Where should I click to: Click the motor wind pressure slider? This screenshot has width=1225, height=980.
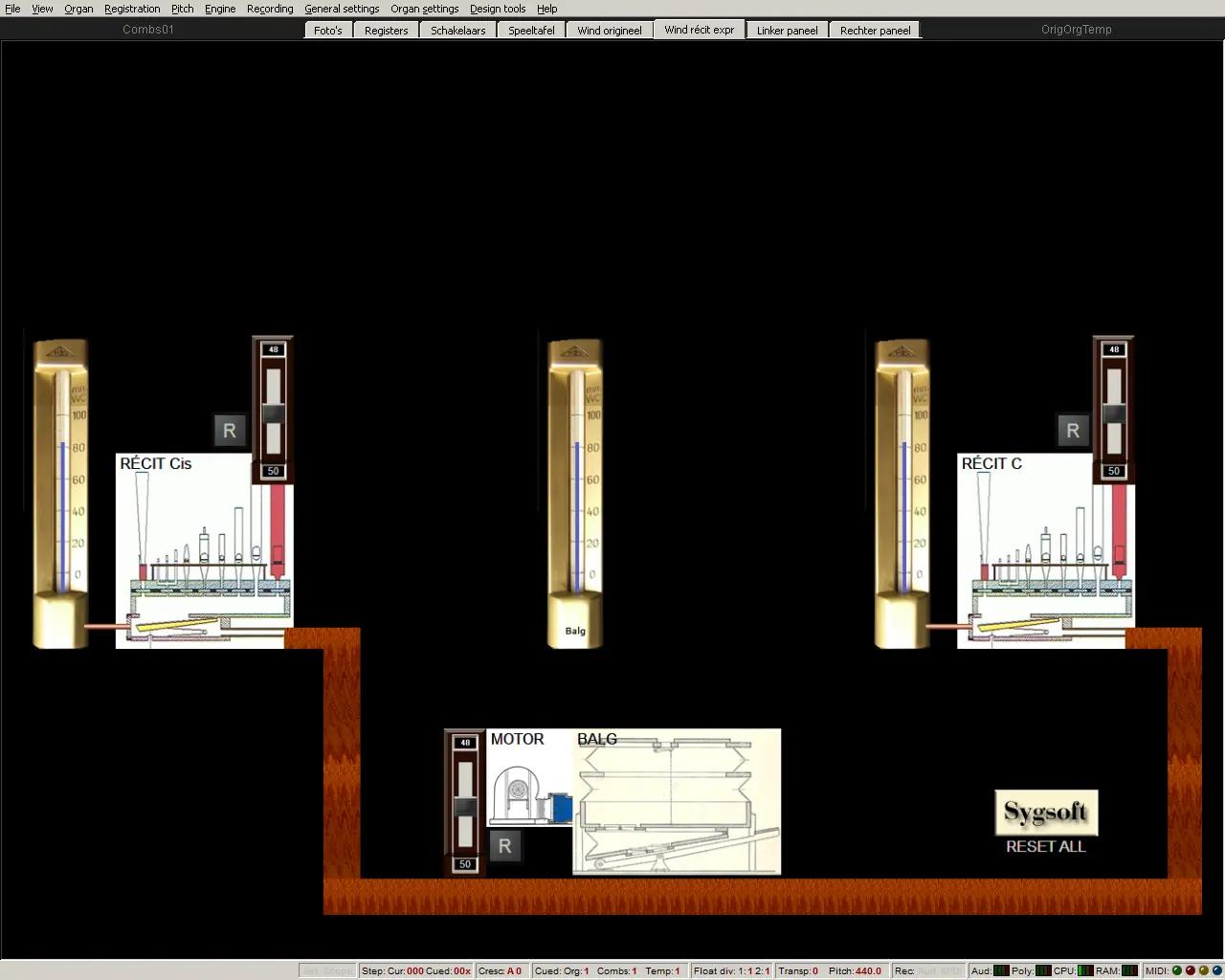pyautogui.click(x=465, y=804)
